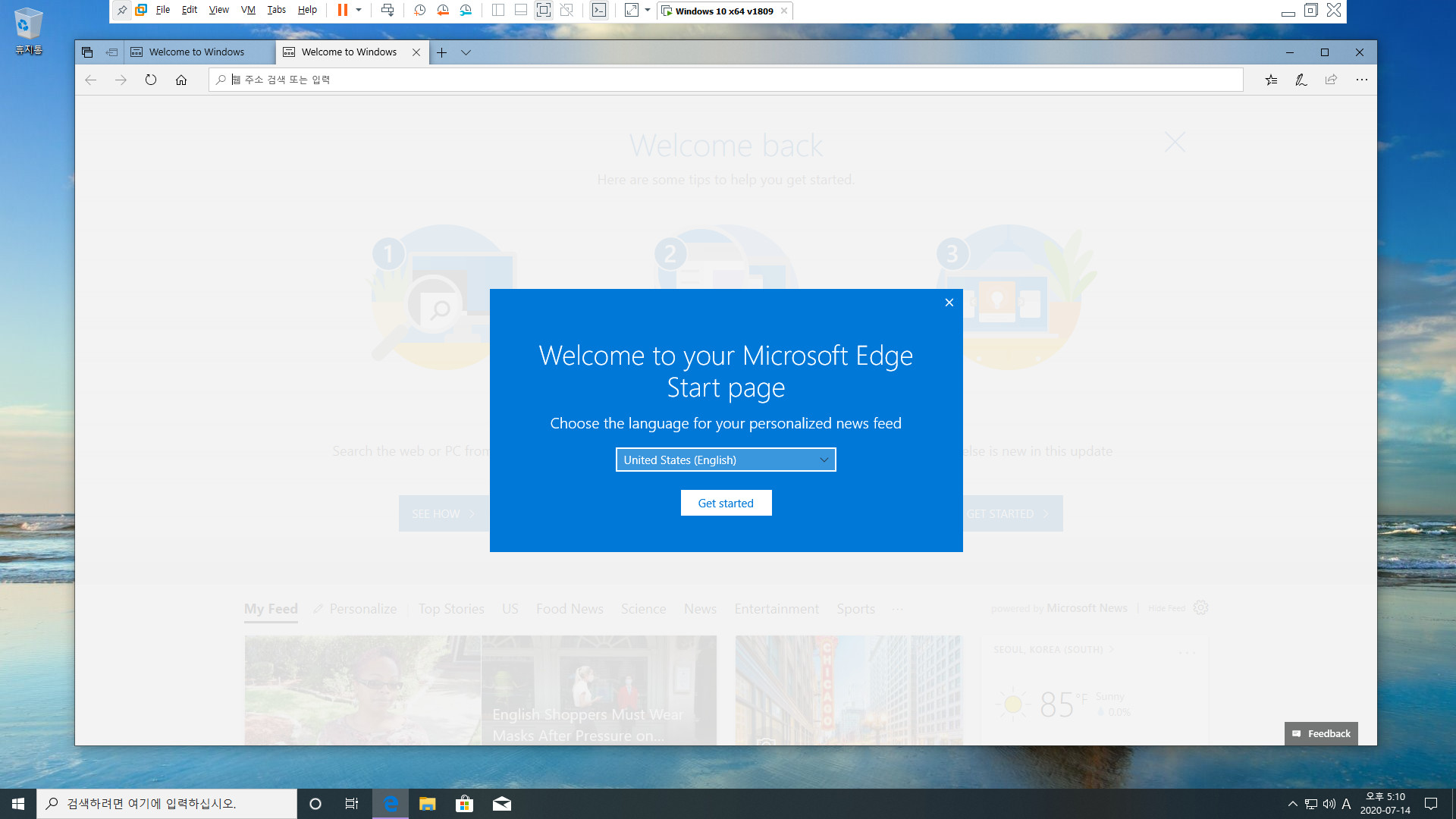This screenshot has width=1456, height=819.
Task: Show tab previews chevron
Action: (x=466, y=52)
